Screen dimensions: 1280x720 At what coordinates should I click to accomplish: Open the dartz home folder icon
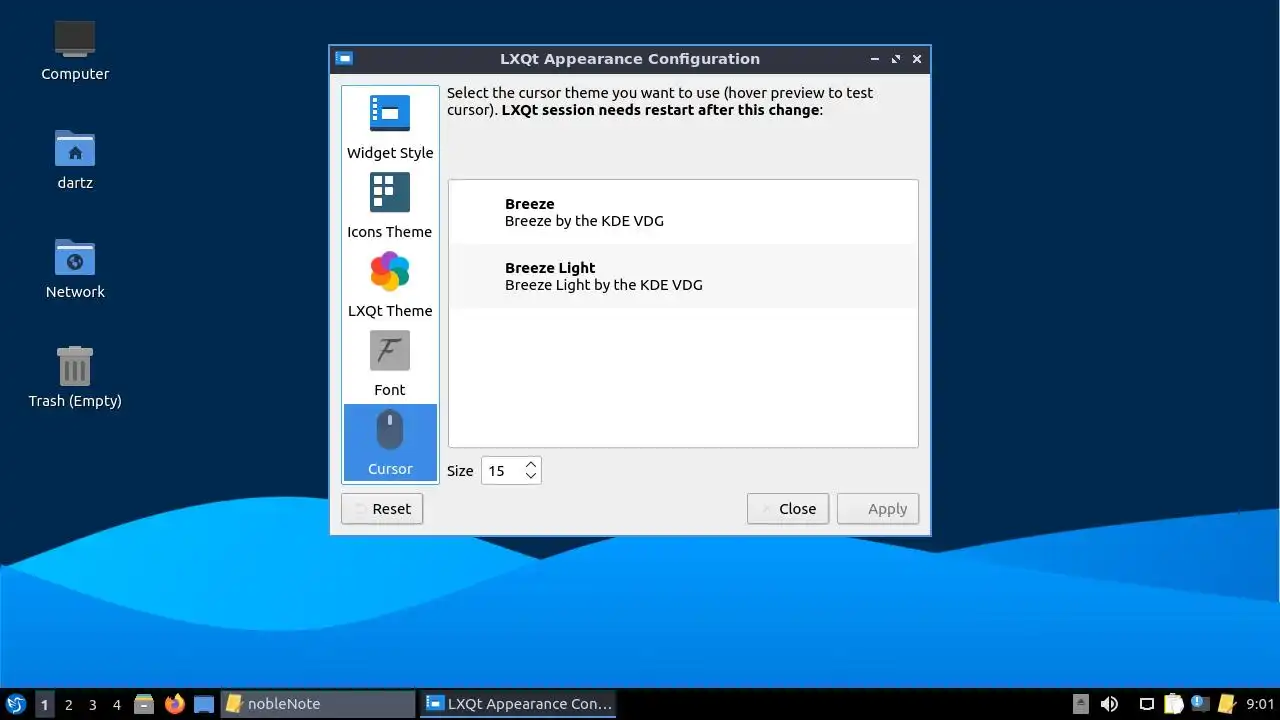click(x=75, y=159)
